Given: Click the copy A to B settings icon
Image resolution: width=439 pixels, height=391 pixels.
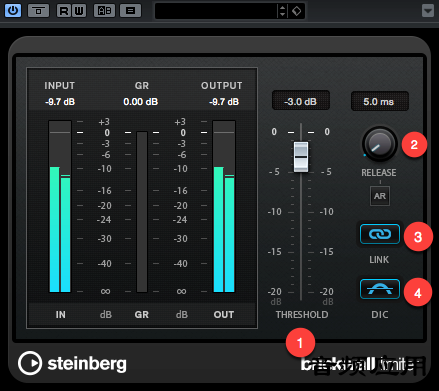Looking at the screenshot, I should [130, 11].
